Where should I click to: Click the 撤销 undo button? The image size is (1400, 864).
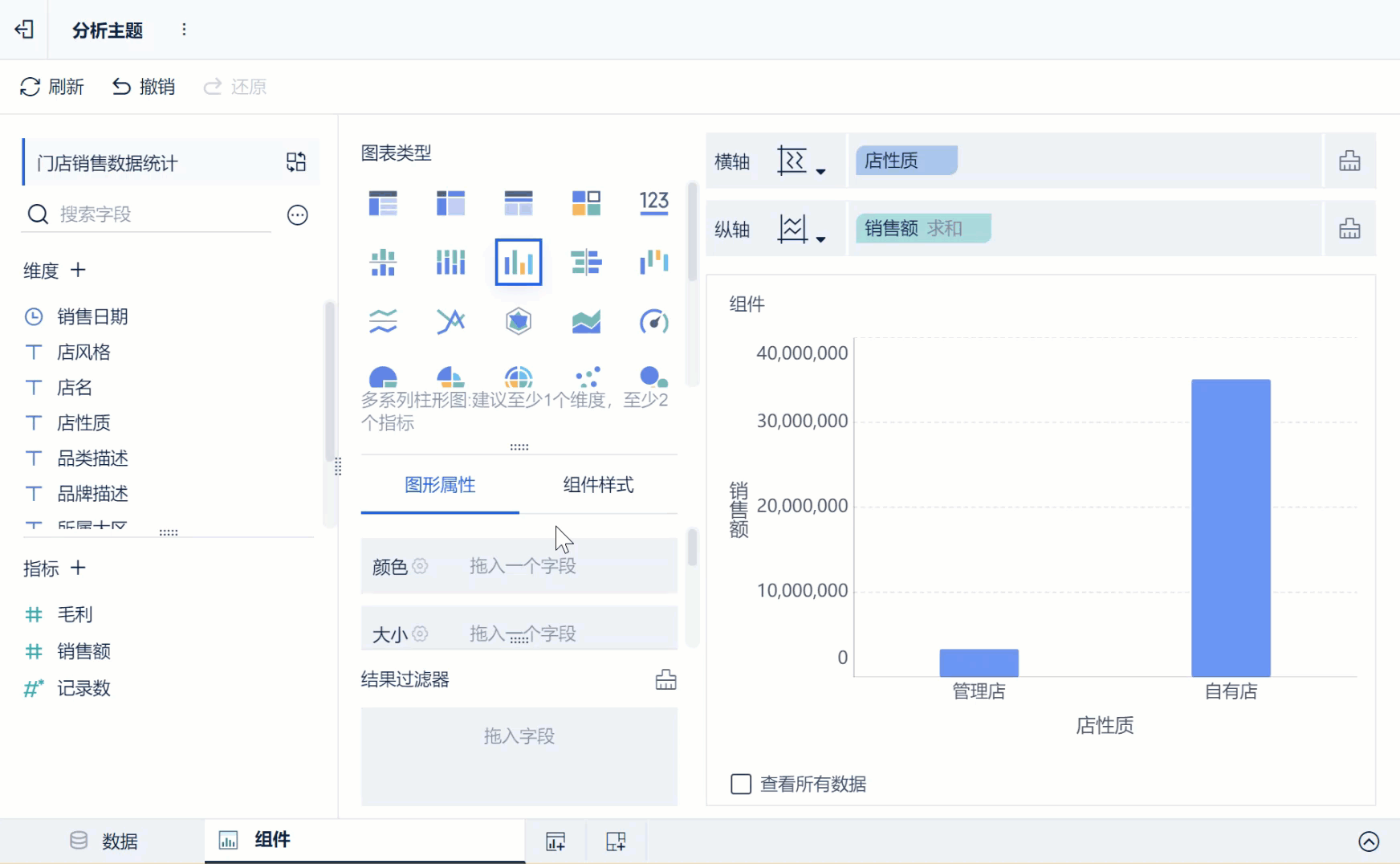tap(144, 87)
